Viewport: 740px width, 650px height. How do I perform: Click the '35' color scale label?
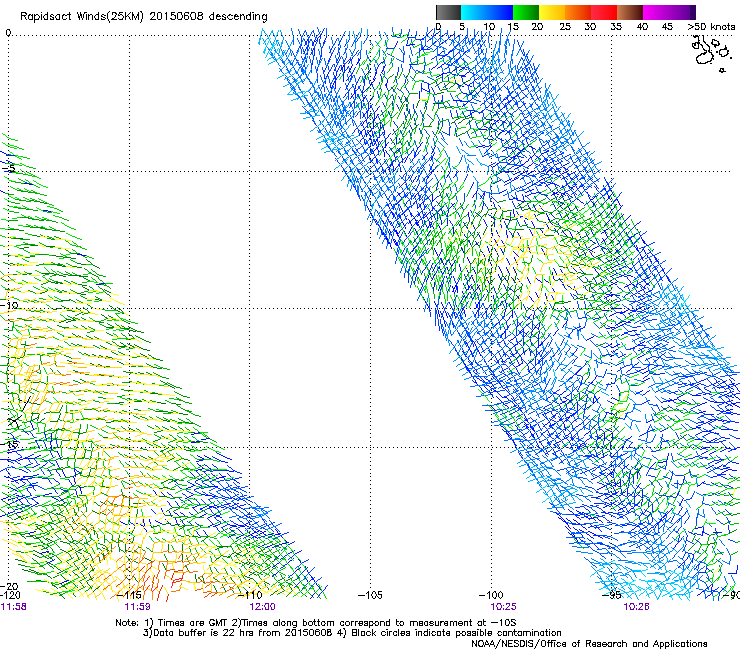pyautogui.click(x=616, y=27)
